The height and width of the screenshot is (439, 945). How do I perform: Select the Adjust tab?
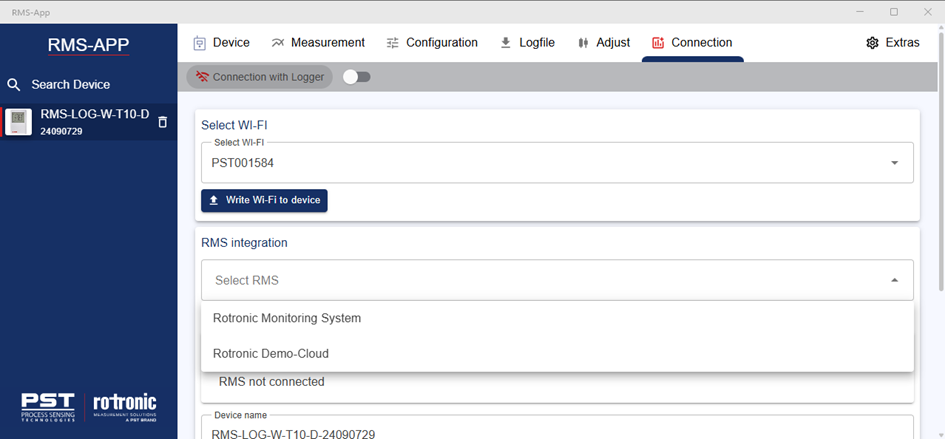pos(604,43)
